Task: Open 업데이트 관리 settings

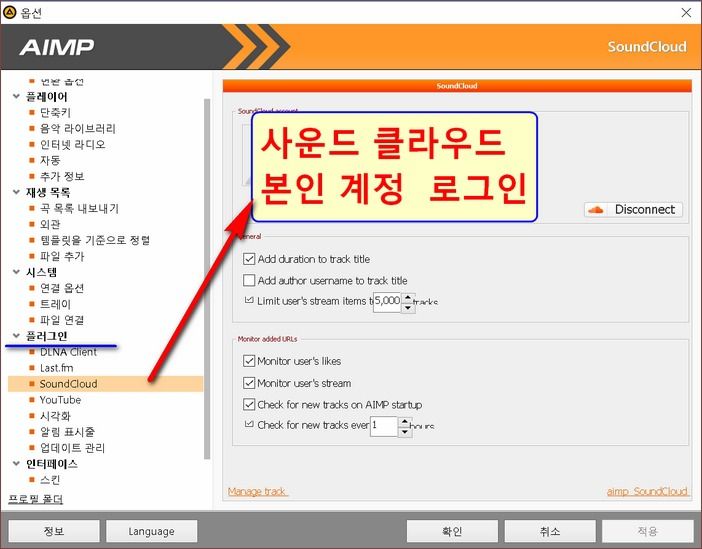Action: 72,448
